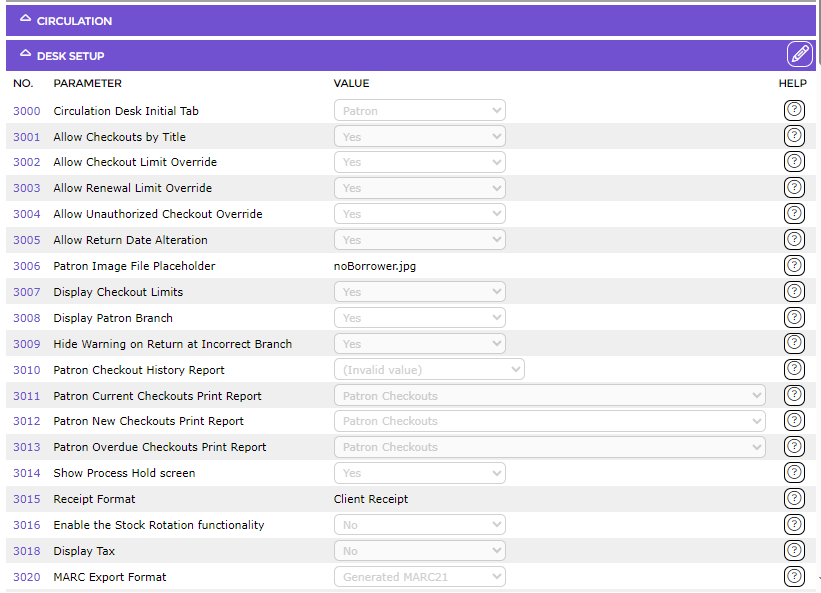821x593 pixels.
Task: Open Show Process Hold screen dropdown
Action: 420,473
